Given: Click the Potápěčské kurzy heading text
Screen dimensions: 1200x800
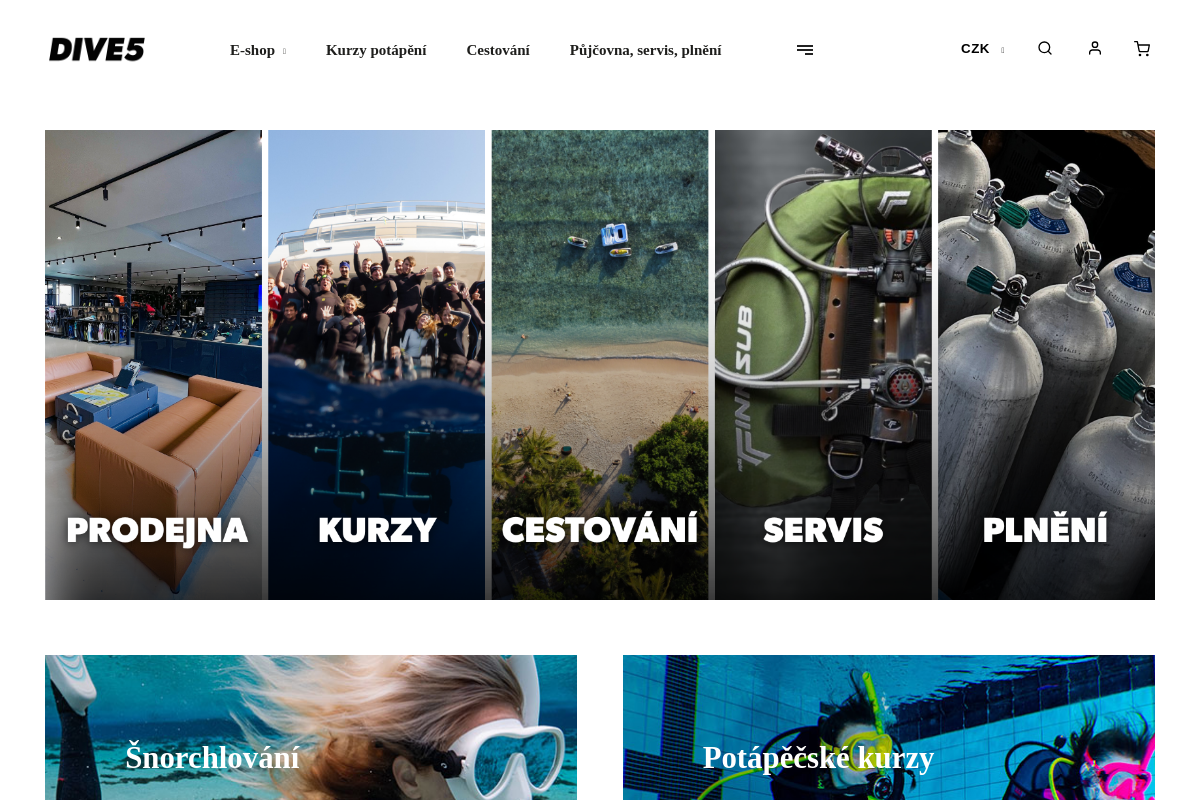Looking at the screenshot, I should click(x=818, y=758).
